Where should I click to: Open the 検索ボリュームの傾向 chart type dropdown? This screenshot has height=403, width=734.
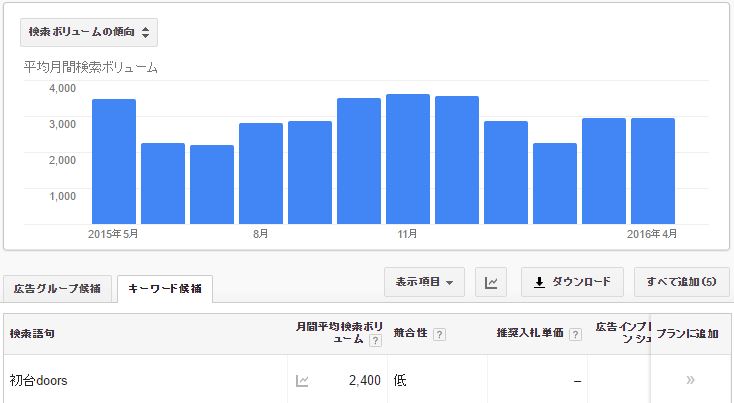tap(88, 32)
